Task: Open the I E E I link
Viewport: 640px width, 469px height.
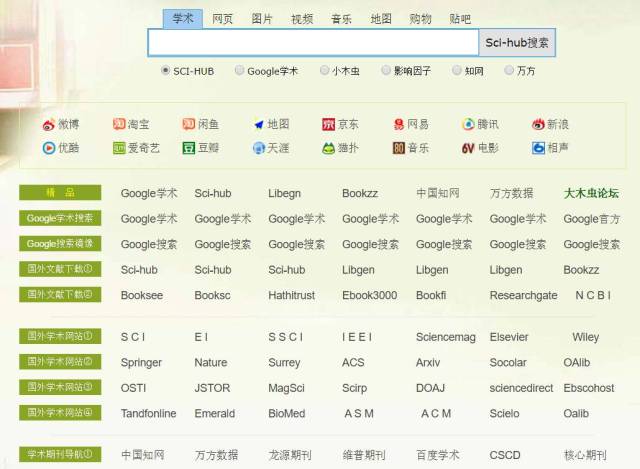Action: [357, 337]
